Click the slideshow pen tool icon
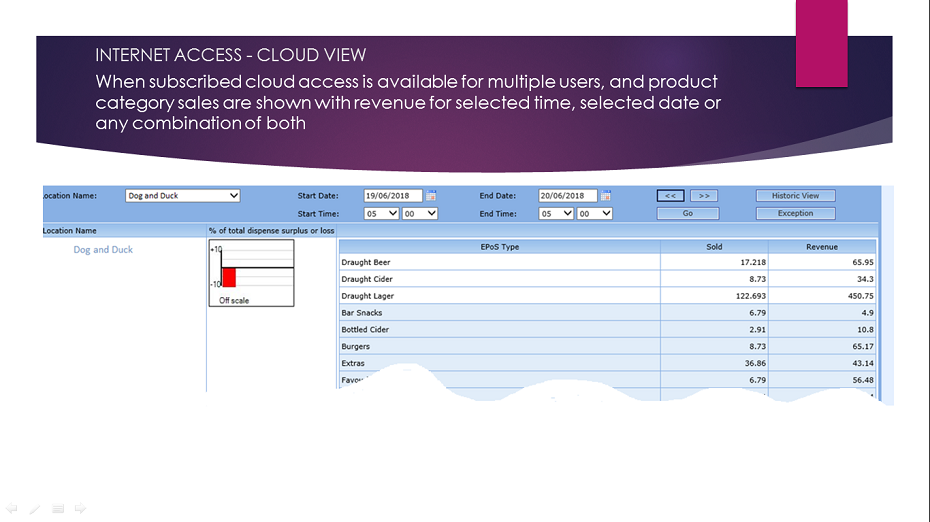The height and width of the screenshot is (522, 930). [35, 508]
